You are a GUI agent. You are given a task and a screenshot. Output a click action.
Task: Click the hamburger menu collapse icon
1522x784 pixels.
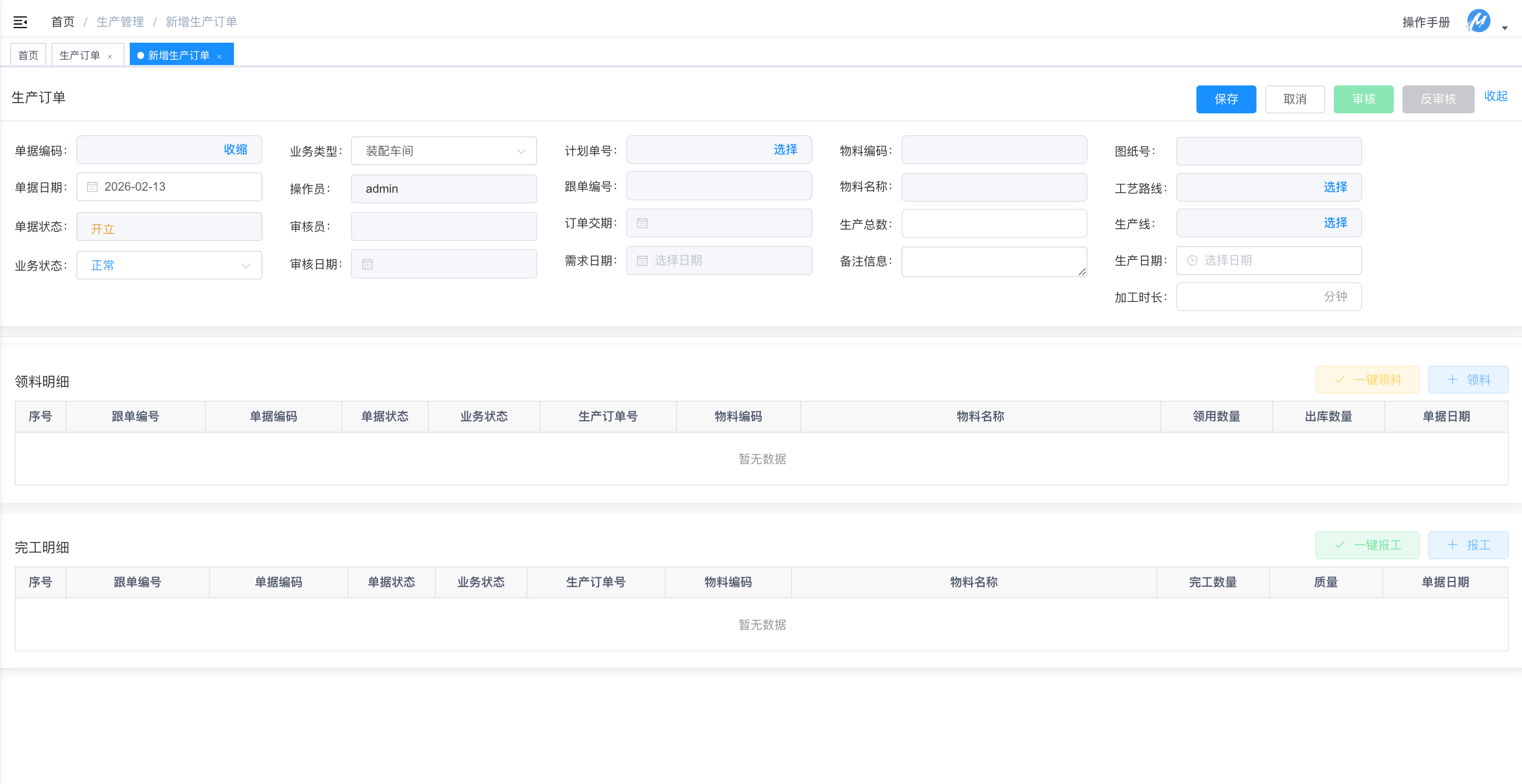pyautogui.click(x=20, y=22)
